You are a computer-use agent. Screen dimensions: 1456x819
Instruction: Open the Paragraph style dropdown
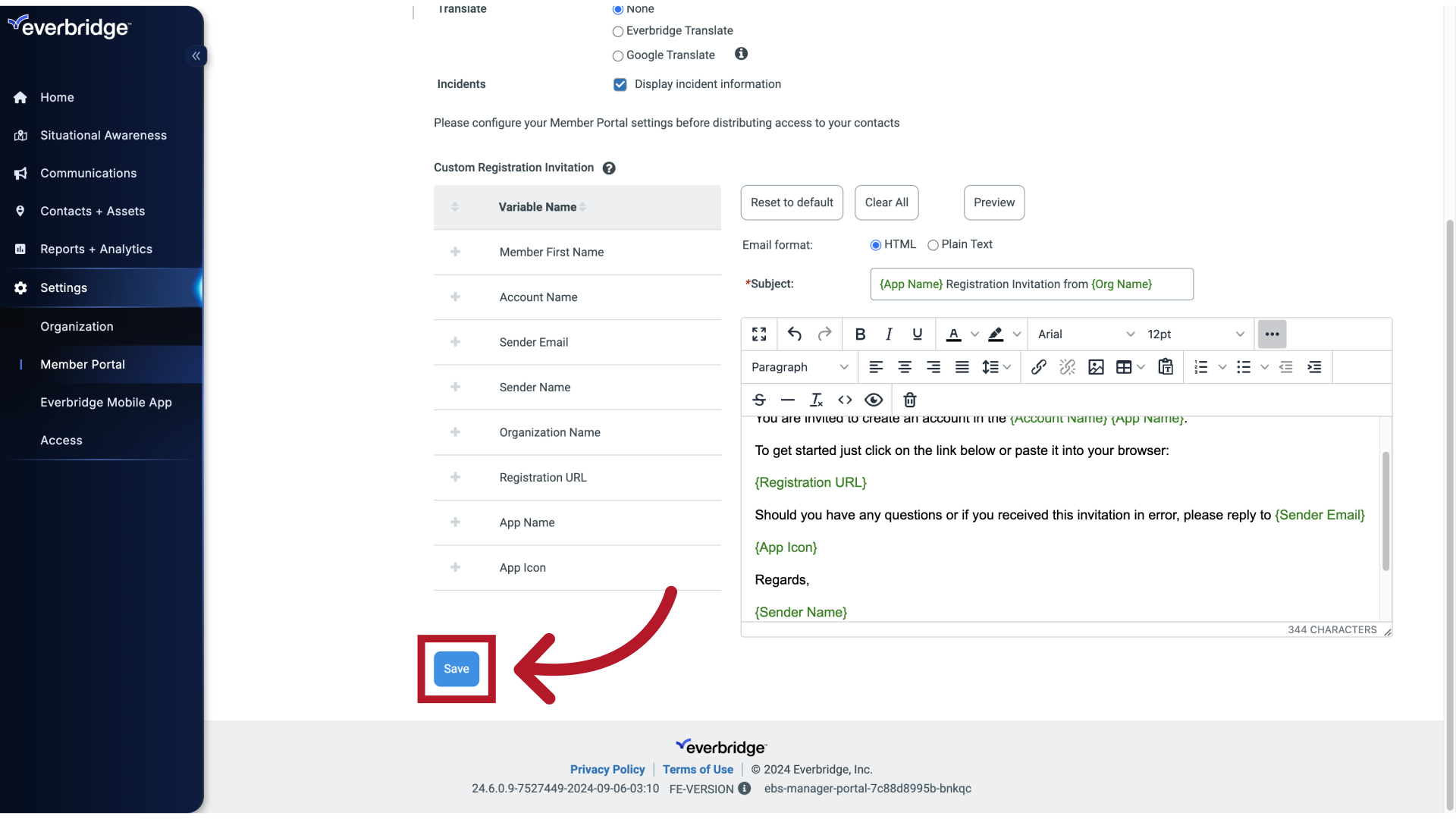(x=799, y=367)
